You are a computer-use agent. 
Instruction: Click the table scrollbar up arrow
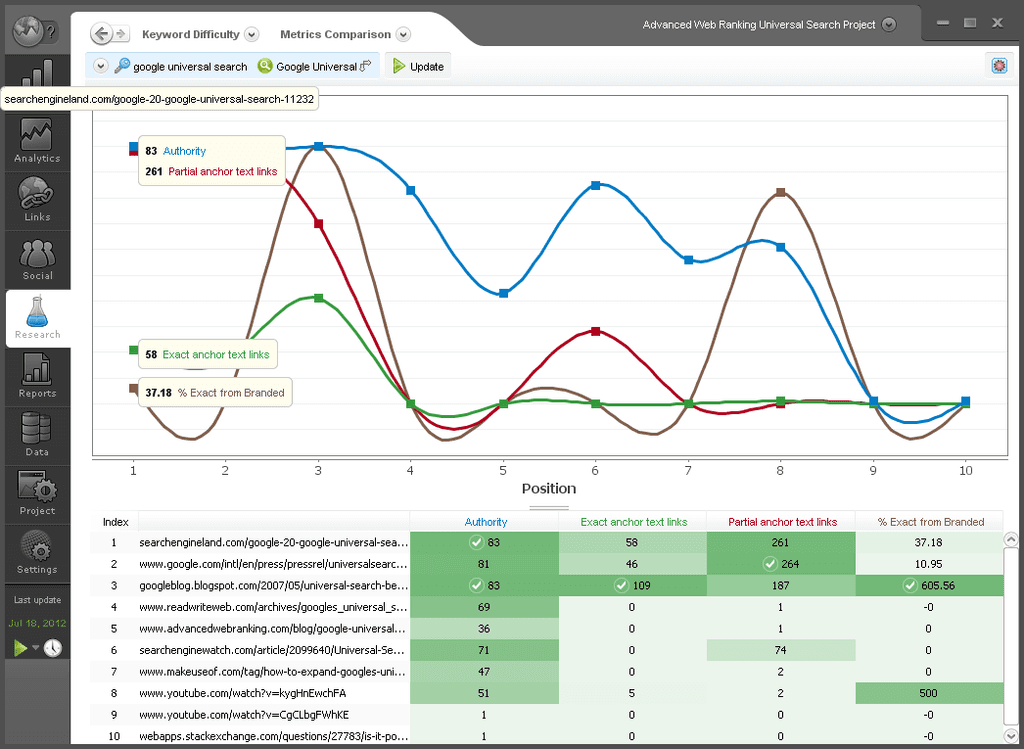[x=1010, y=539]
